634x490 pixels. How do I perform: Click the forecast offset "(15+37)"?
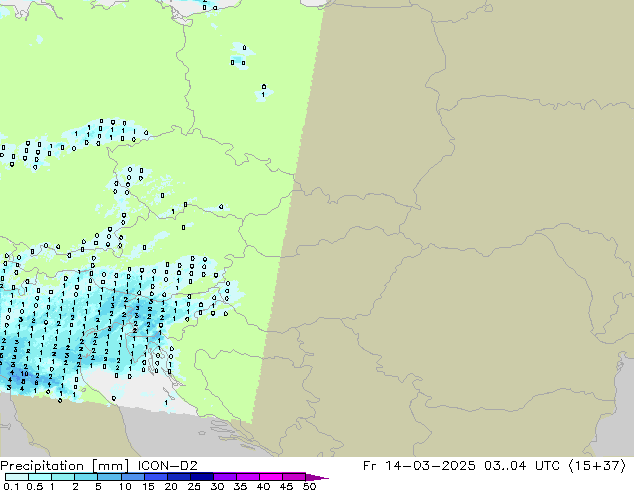click(x=597, y=466)
